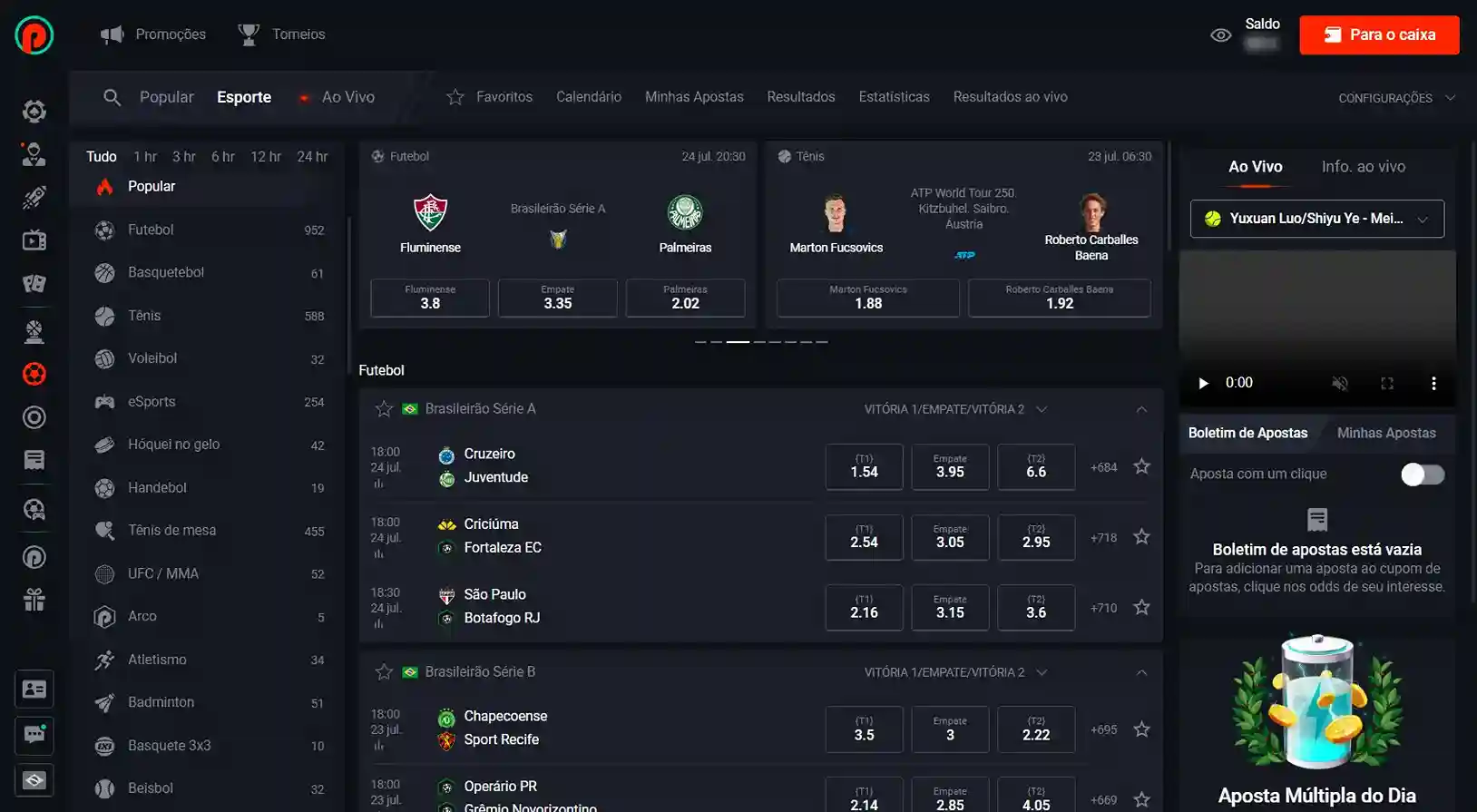Open the CONFIGURAÇÕES dropdown
1477x812 pixels.
point(1396,98)
